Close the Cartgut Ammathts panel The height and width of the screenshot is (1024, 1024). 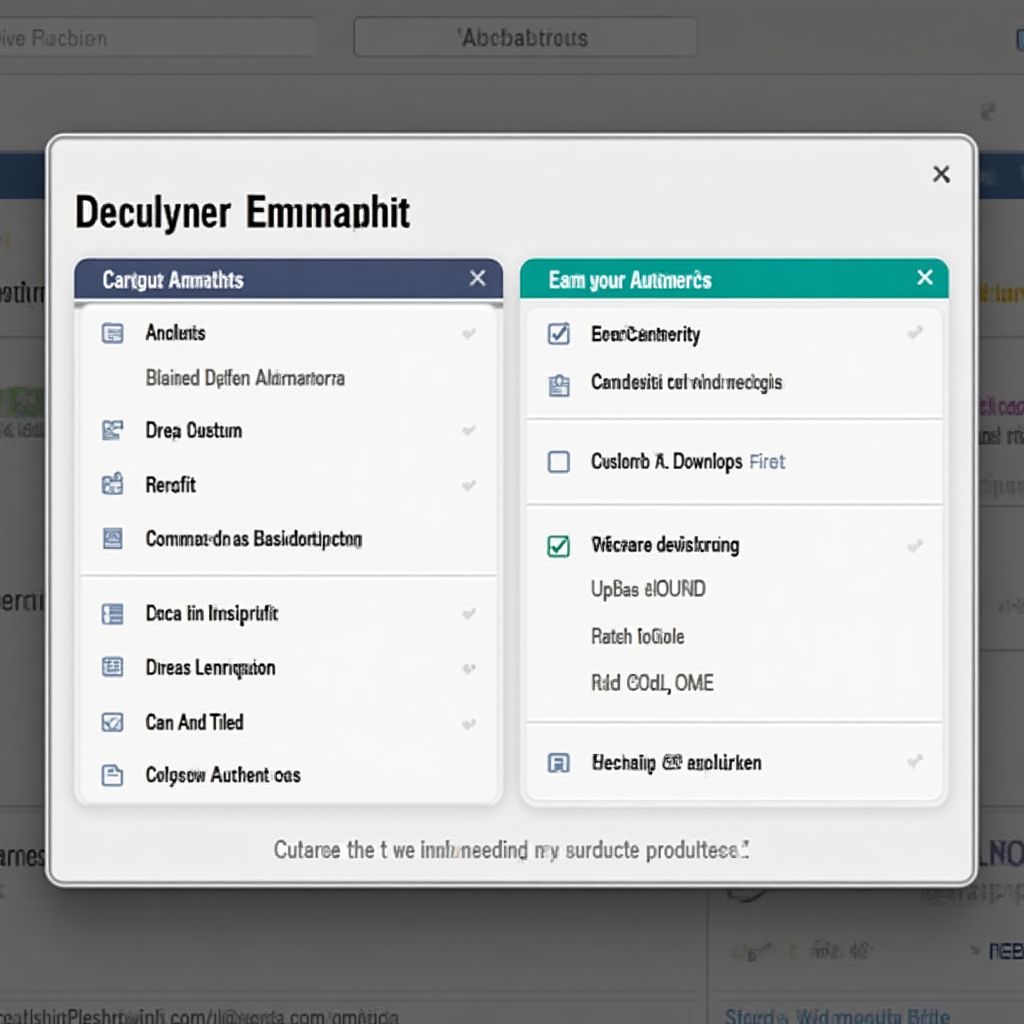[478, 279]
